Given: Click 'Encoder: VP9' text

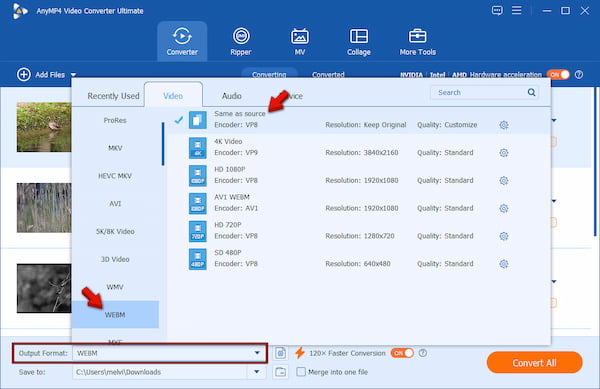Looking at the screenshot, I should [236, 153].
